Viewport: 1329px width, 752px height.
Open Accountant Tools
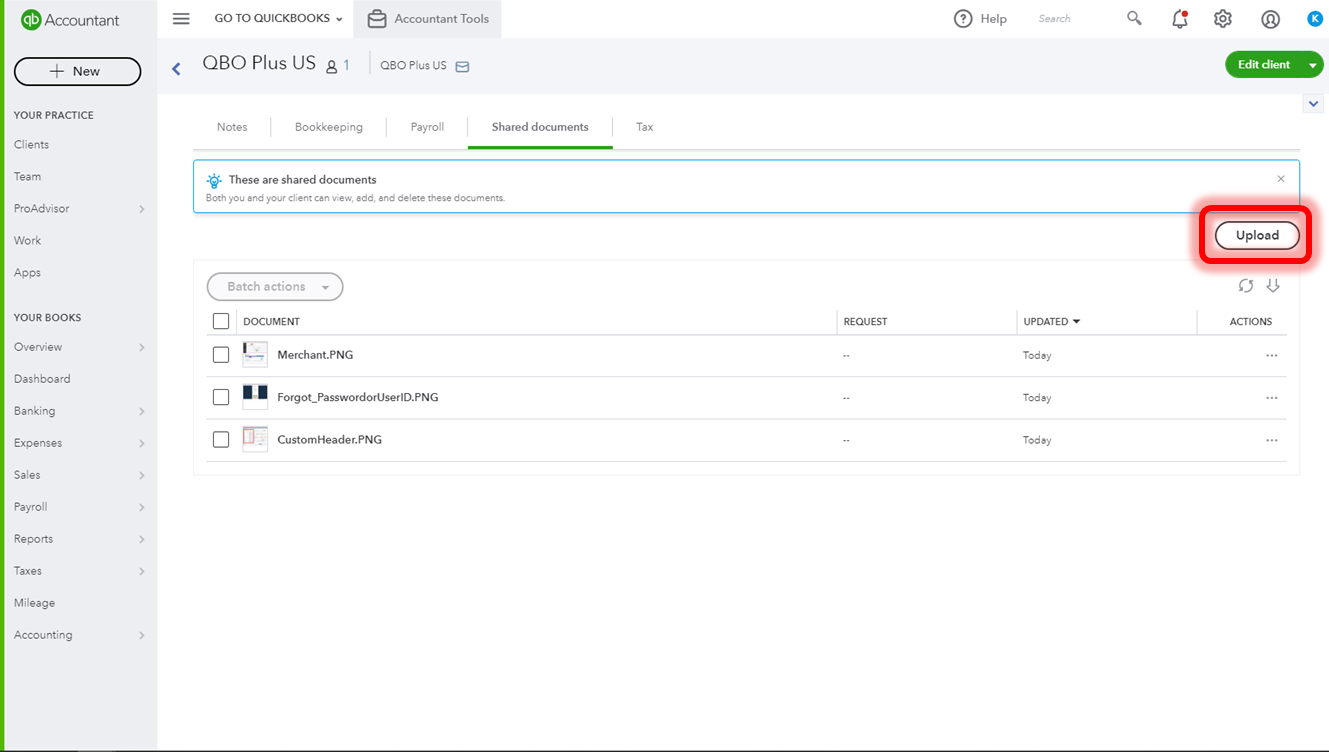(427, 18)
